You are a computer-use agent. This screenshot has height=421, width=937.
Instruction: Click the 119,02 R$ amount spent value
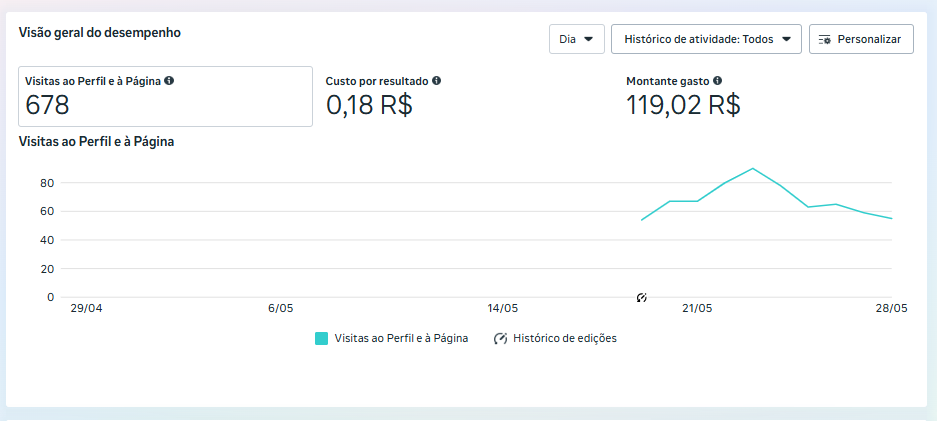[x=684, y=105]
